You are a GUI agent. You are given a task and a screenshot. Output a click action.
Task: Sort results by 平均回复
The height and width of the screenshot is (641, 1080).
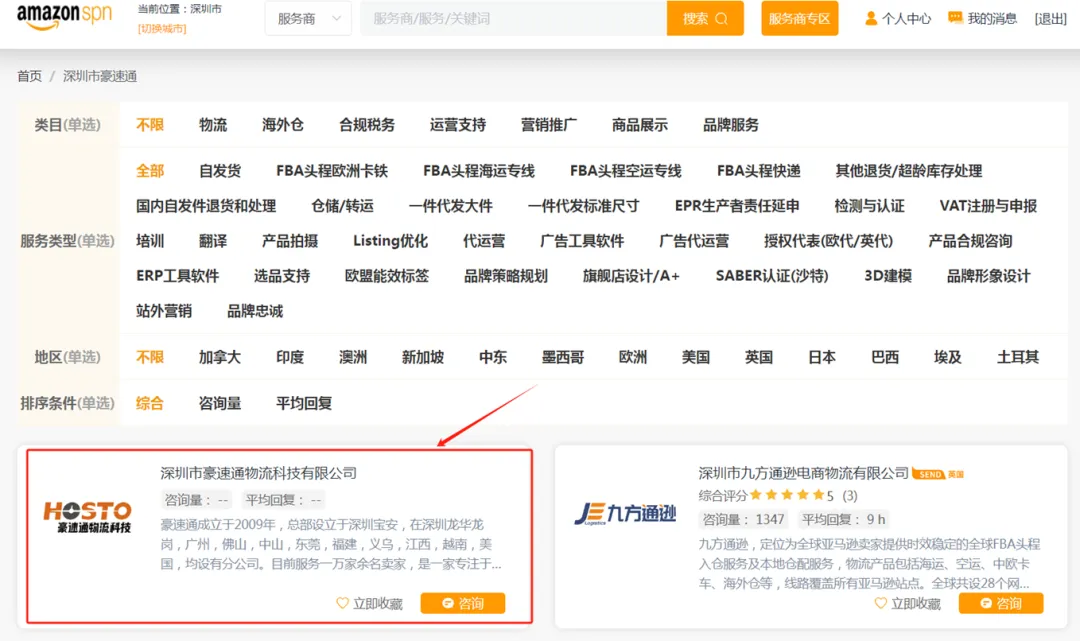coord(304,403)
